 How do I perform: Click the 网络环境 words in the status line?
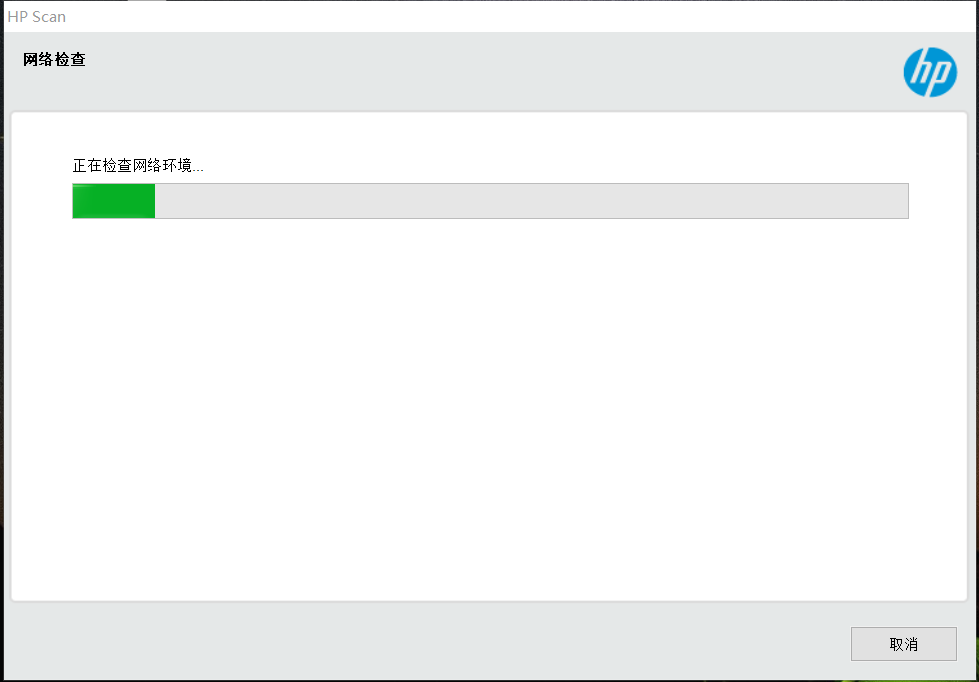point(162,166)
